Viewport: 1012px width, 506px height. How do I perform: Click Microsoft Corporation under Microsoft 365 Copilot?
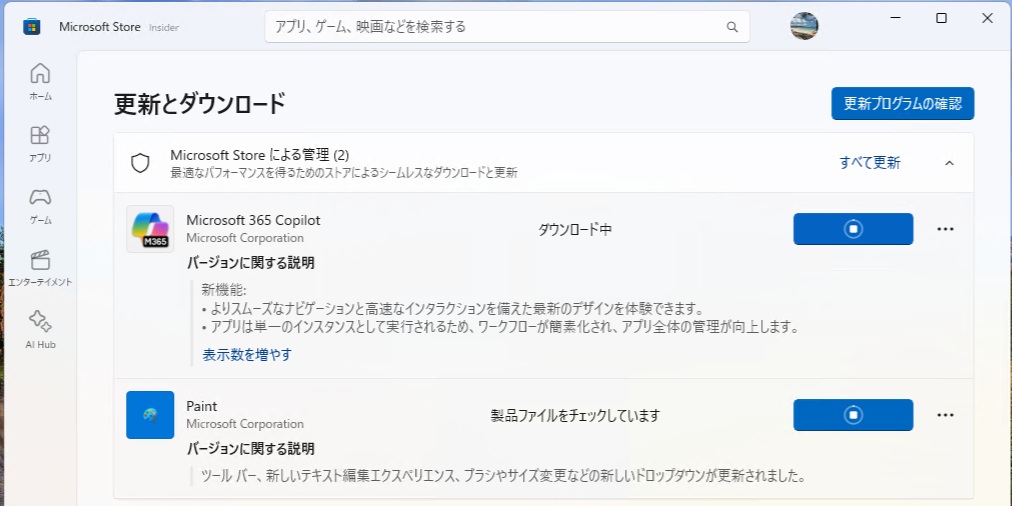coord(245,238)
